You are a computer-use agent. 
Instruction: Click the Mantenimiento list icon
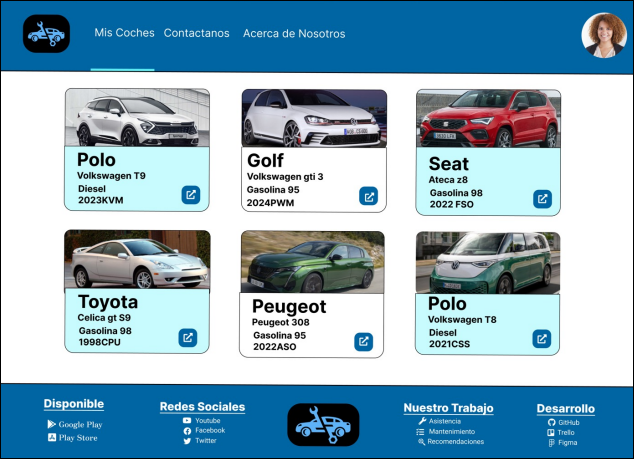click(x=420, y=432)
